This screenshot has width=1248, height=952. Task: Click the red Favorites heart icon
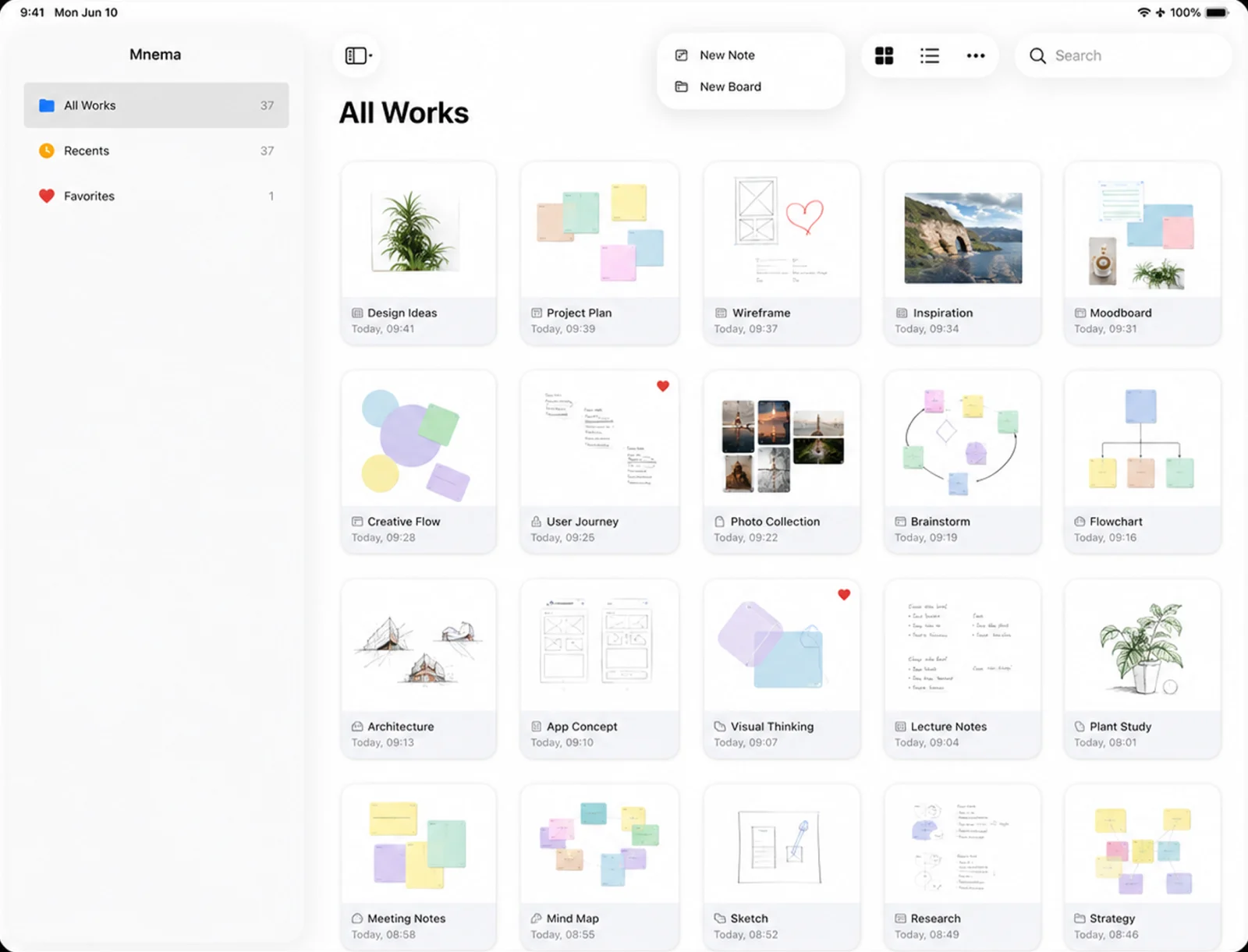(47, 196)
